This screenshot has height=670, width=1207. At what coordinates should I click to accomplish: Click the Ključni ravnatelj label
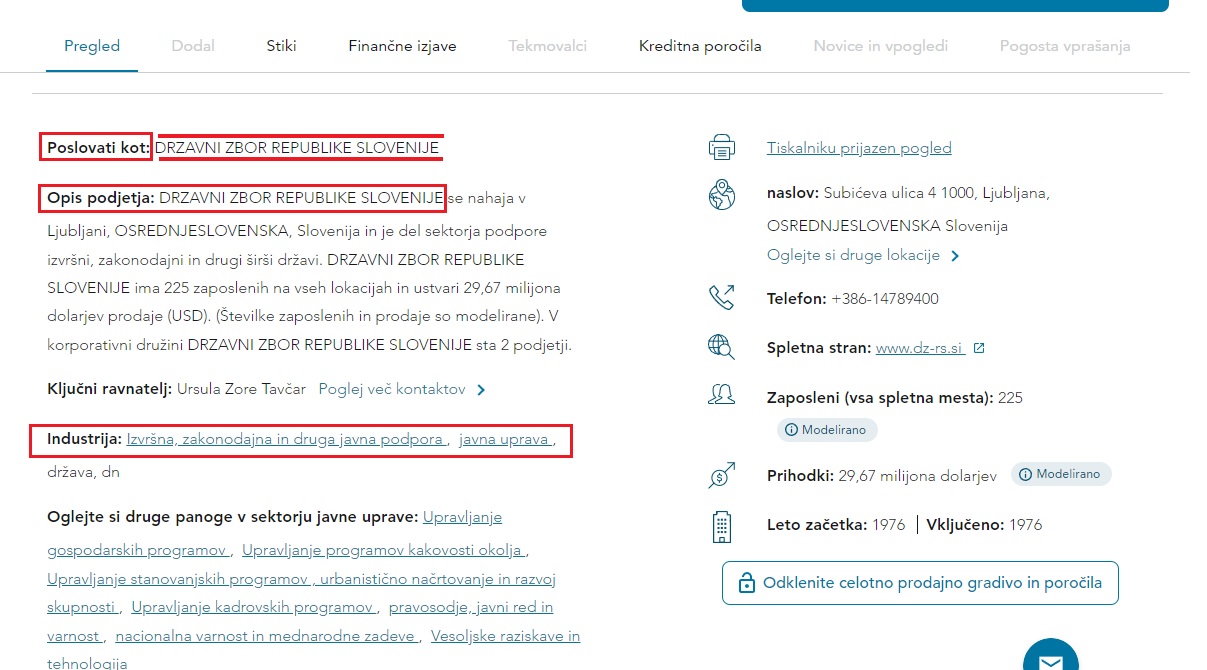pyautogui.click(x=109, y=389)
